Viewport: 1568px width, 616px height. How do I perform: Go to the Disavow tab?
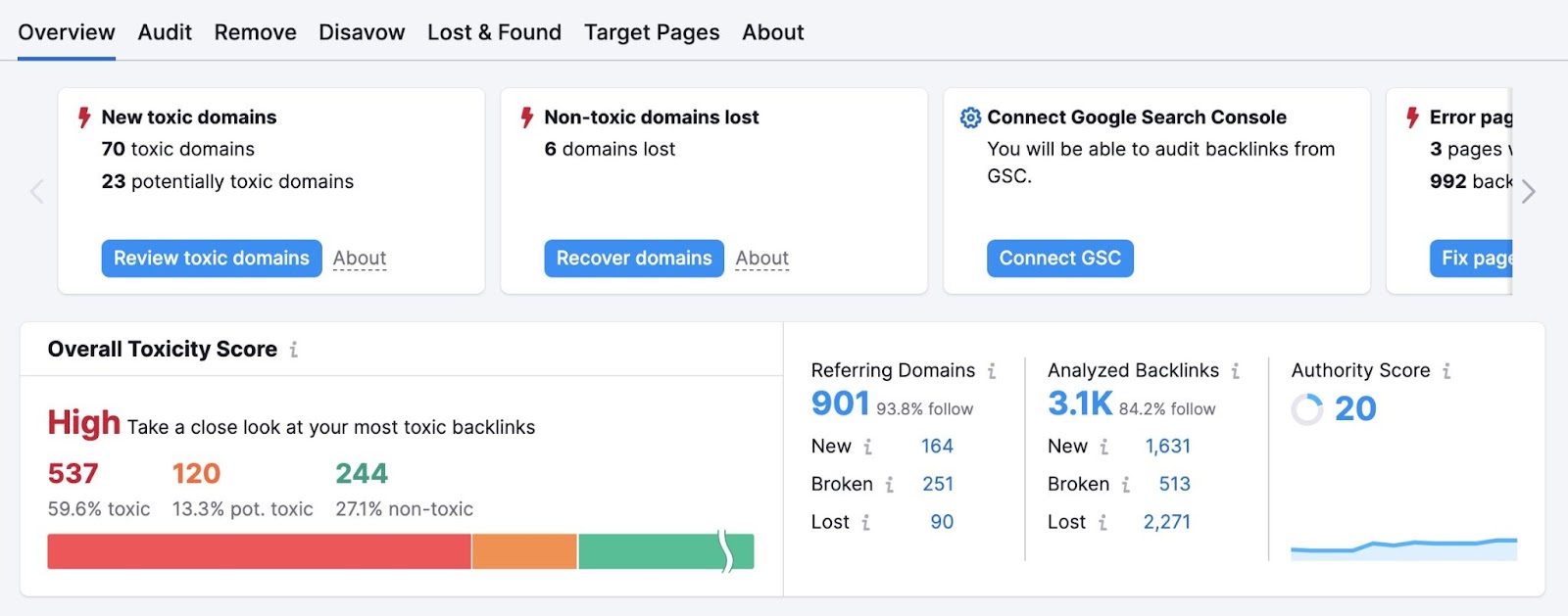(362, 32)
